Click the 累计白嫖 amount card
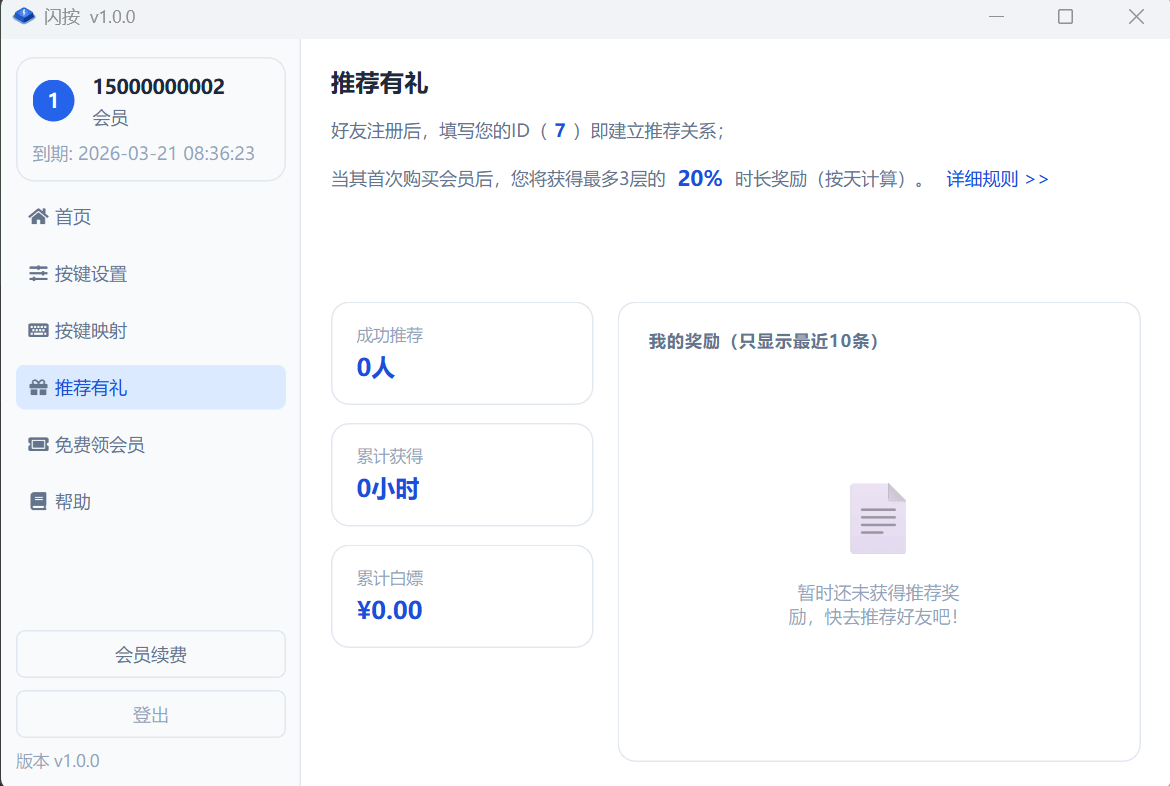Image resolution: width=1170 pixels, height=786 pixels. [x=462, y=596]
